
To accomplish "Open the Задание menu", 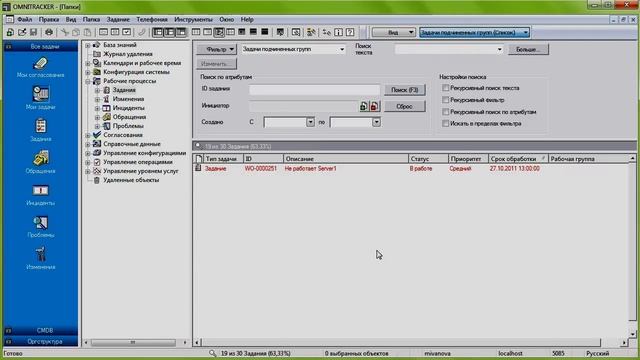I will point(118,19).
